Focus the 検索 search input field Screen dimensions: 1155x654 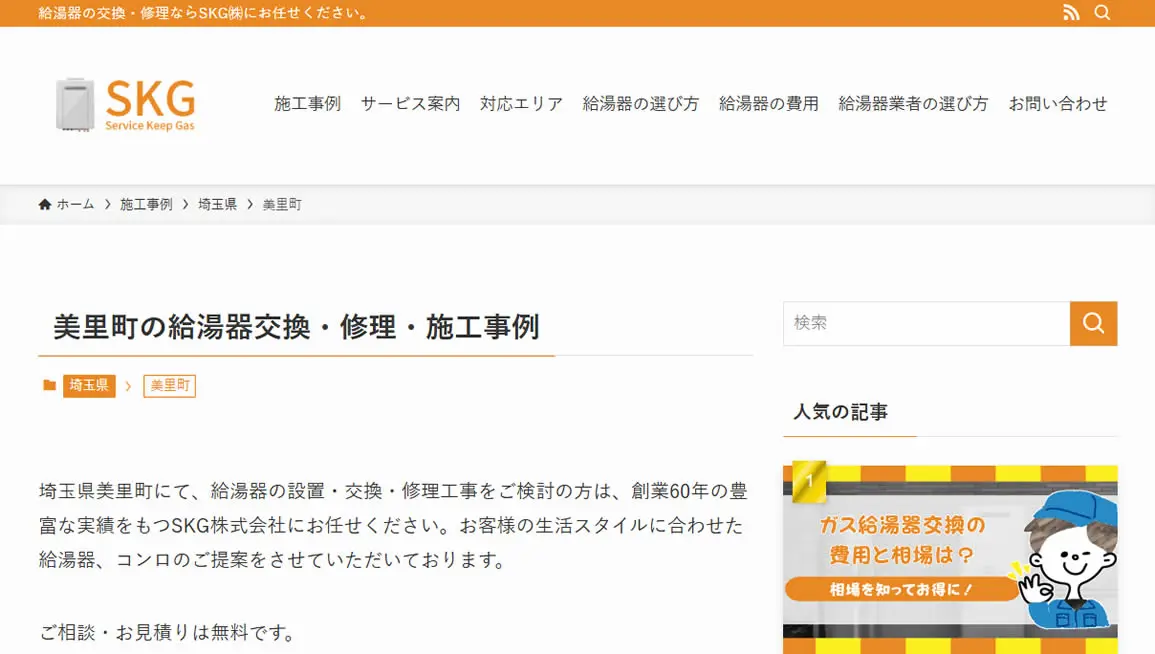coord(926,323)
